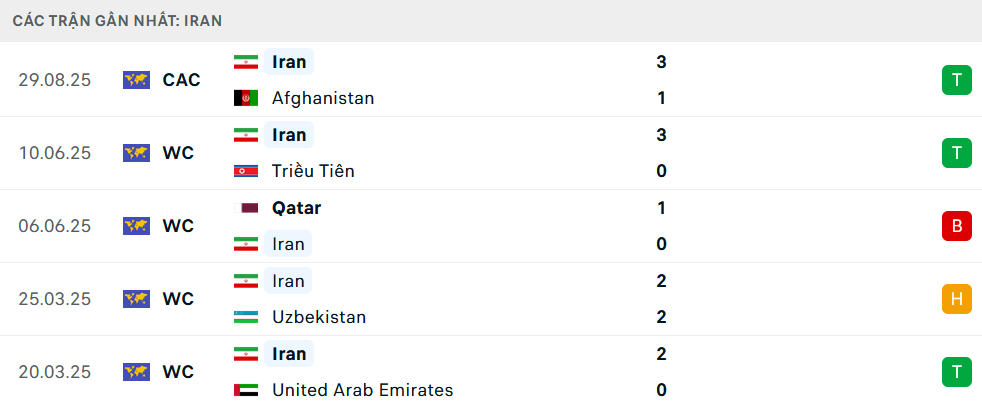Select the CAC competition label
This screenshot has width=982, height=407.
181,80
